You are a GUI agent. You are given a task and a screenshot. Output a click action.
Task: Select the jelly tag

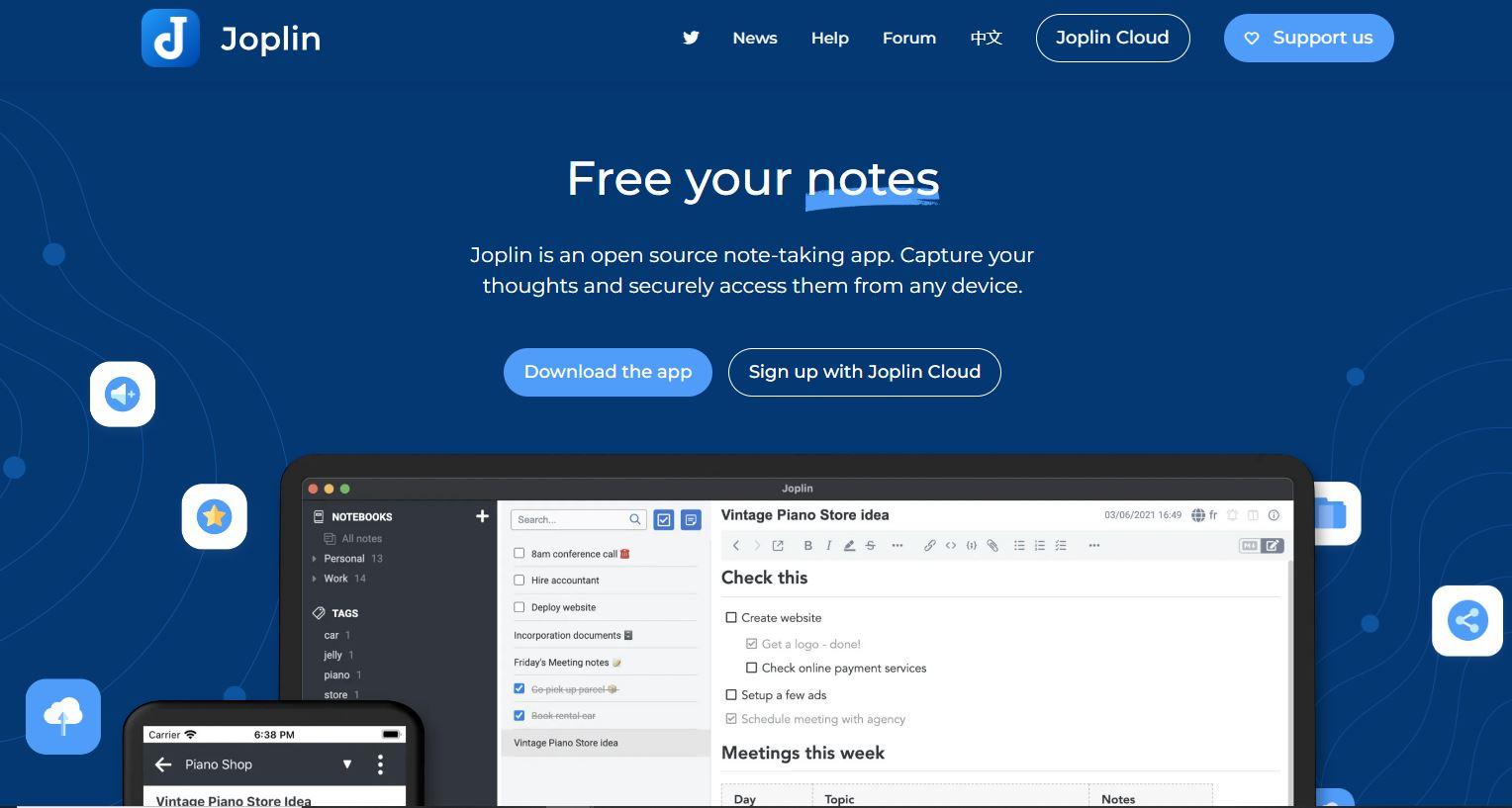(332, 655)
